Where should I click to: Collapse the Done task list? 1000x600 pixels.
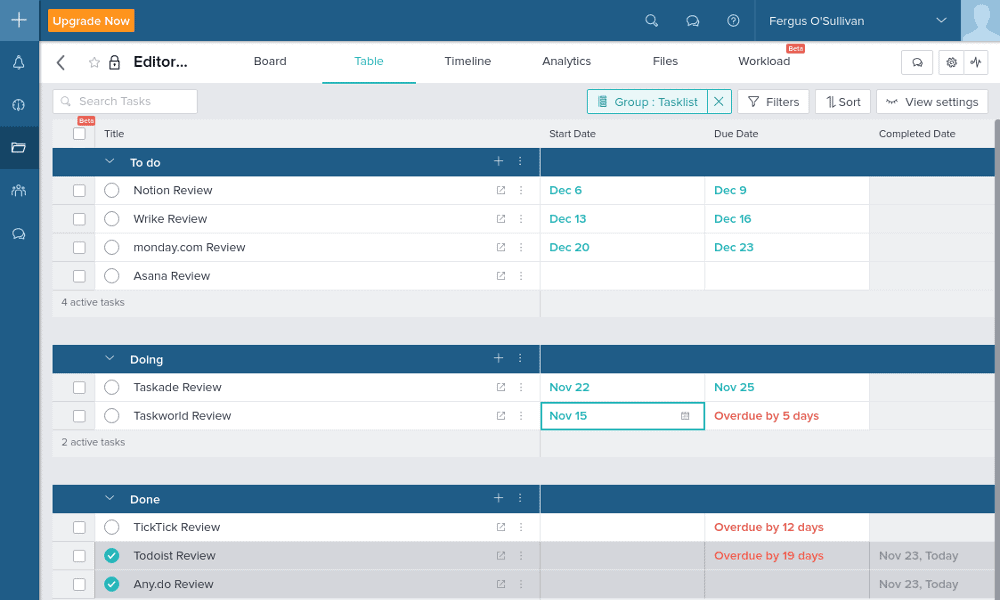tap(110, 499)
